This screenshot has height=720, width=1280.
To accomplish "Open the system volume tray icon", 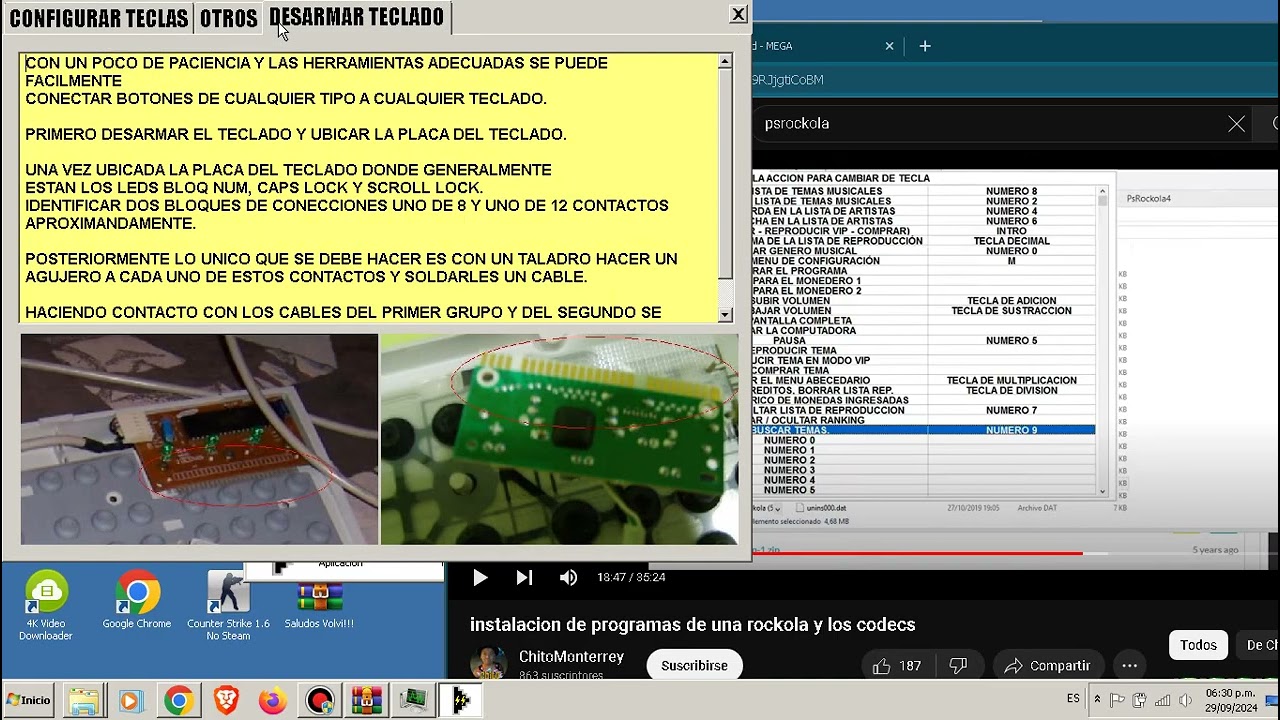I will (1186, 700).
